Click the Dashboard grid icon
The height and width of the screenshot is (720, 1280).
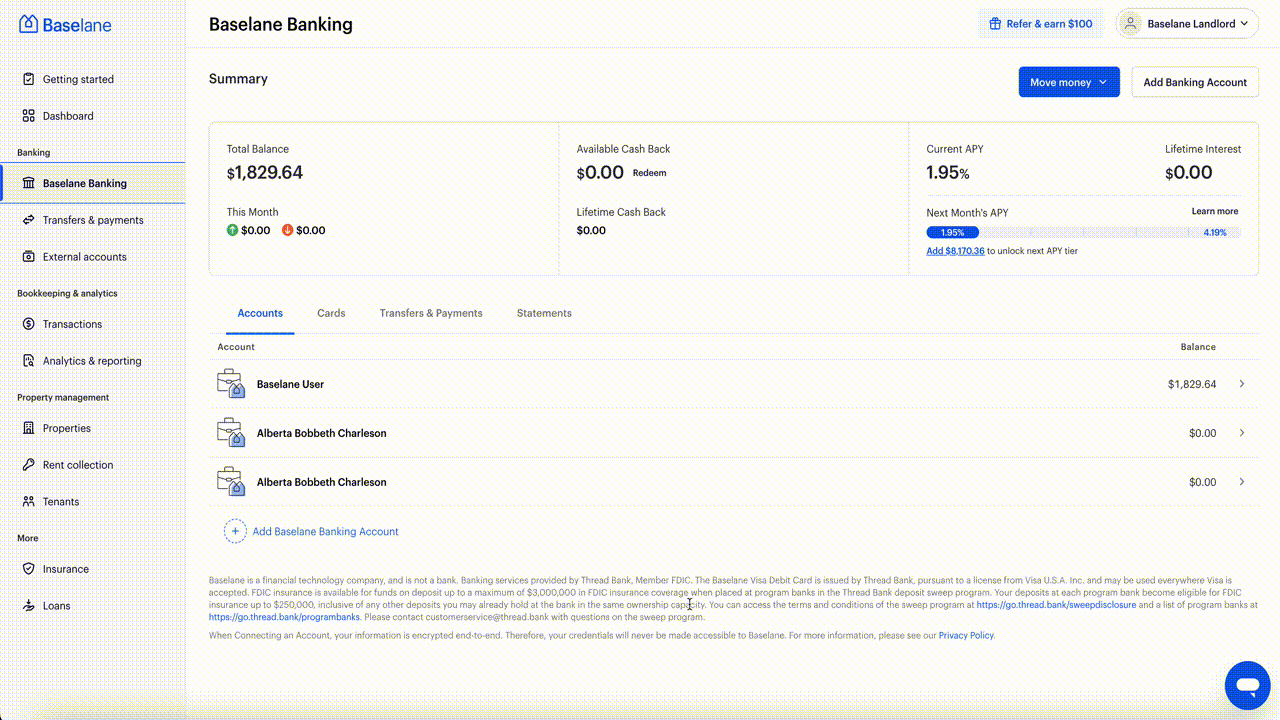point(28,116)
